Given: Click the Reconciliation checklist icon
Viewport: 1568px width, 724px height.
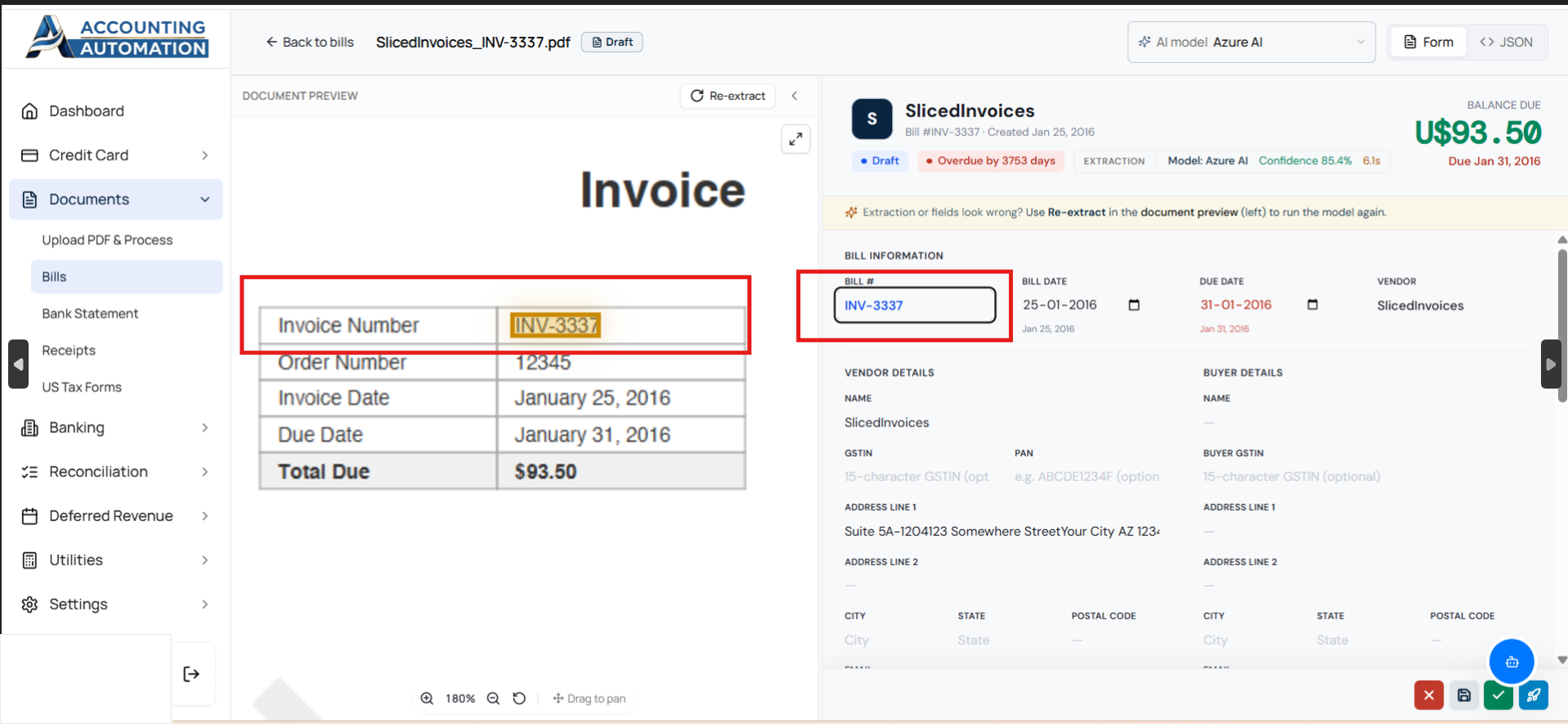Looking at the screenshot, I should click(x=29, y=472).
